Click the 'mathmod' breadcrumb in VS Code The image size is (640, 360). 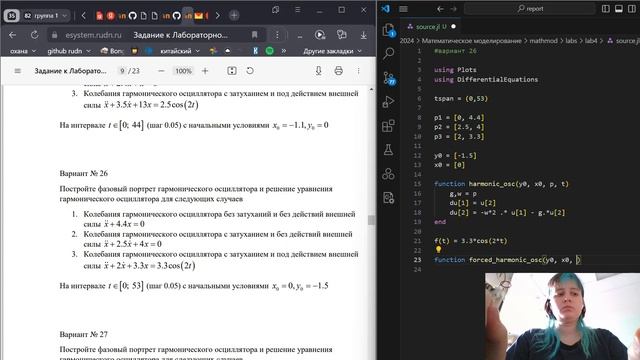(543, 41)
